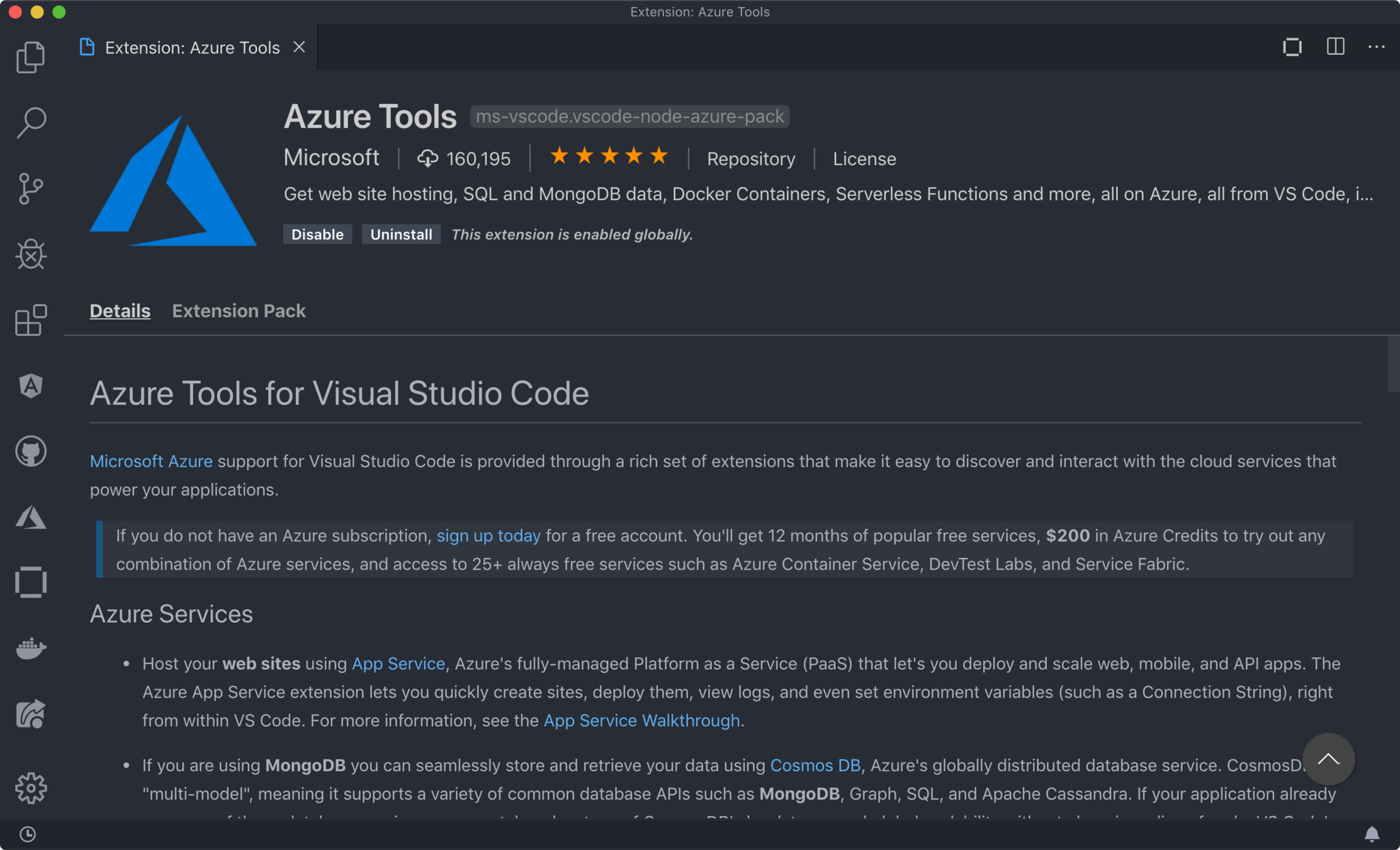Open the Azure sidebar view
The image size is (1400, 850).
(30, 518)
